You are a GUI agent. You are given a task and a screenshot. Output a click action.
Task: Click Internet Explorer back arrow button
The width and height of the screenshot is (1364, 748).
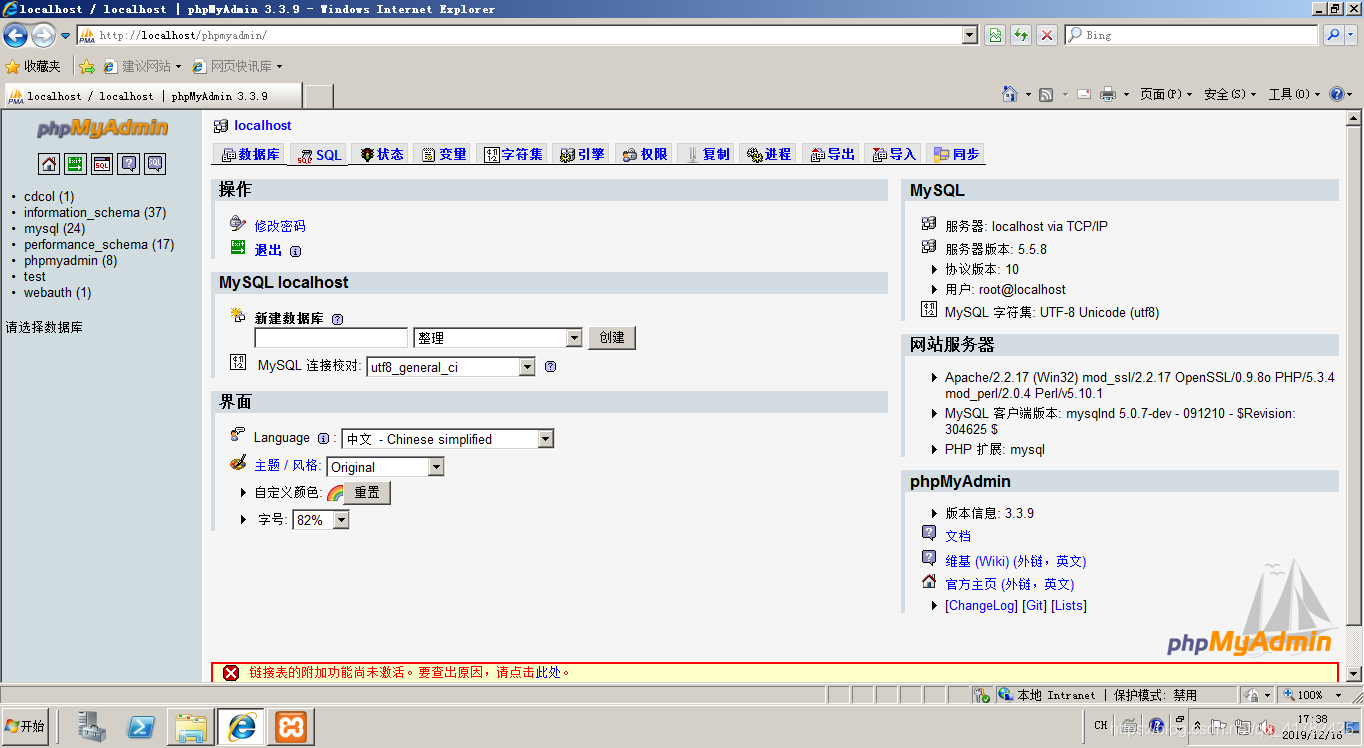click(x=16, y=36)
